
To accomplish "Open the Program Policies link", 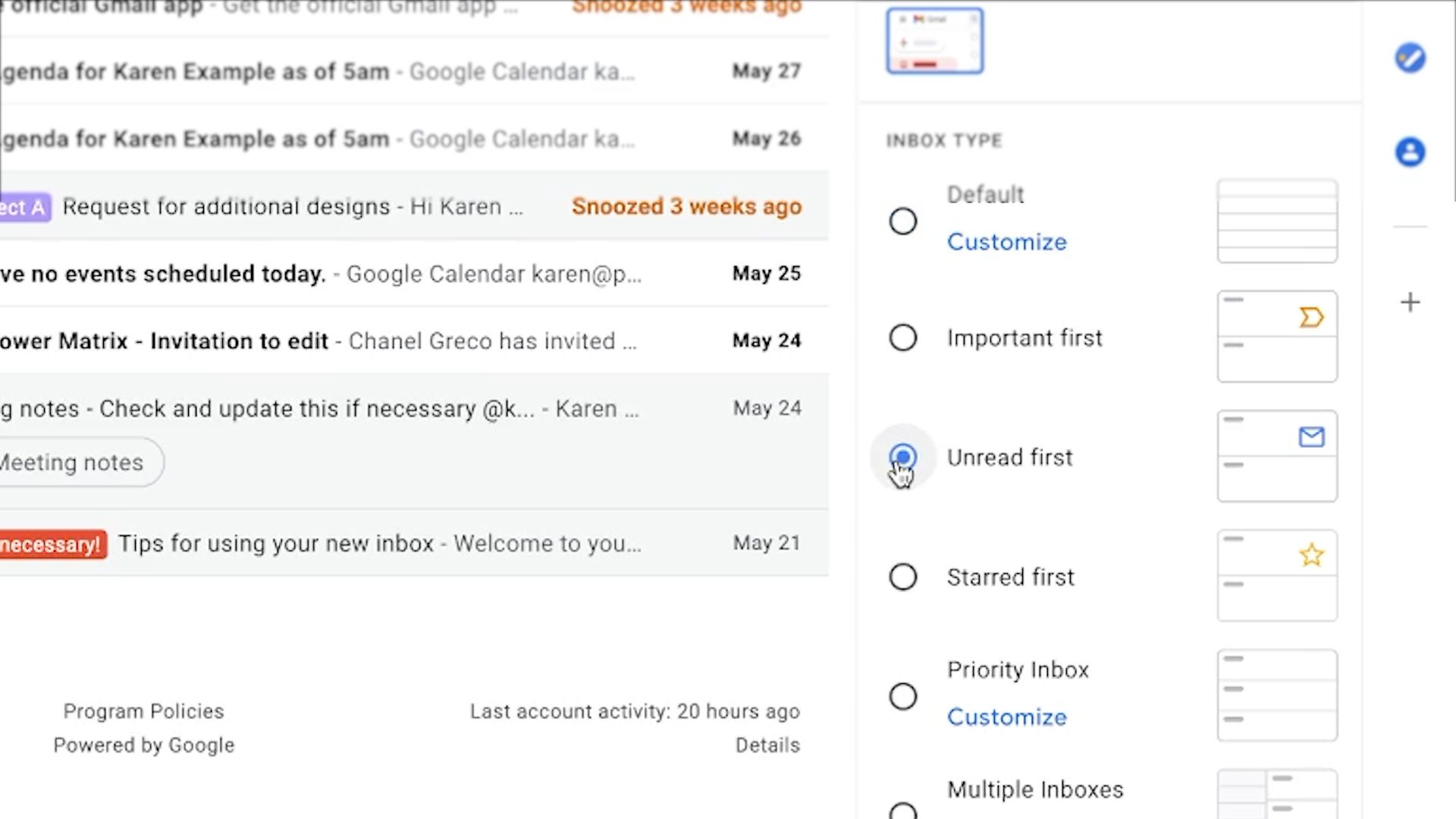I will (x=143, y=711).
